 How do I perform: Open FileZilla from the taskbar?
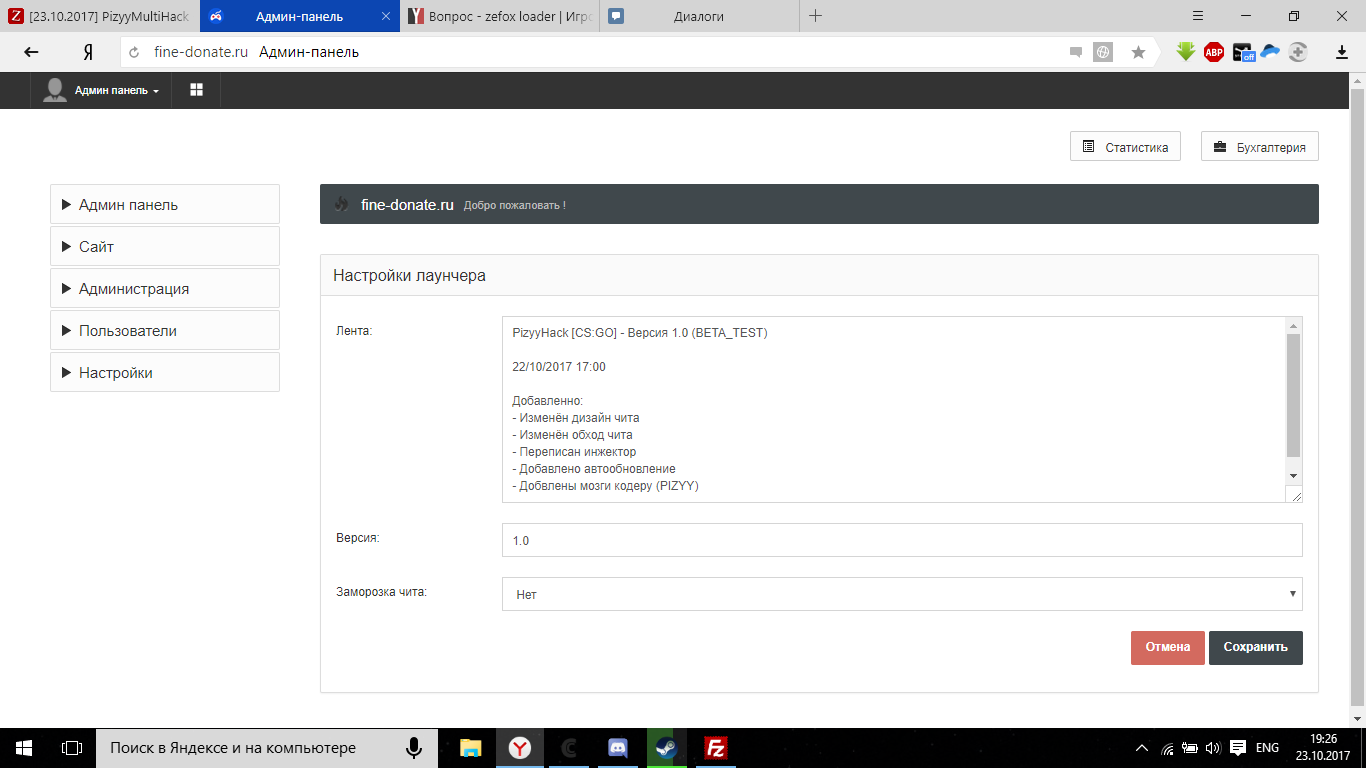point(715,747)
